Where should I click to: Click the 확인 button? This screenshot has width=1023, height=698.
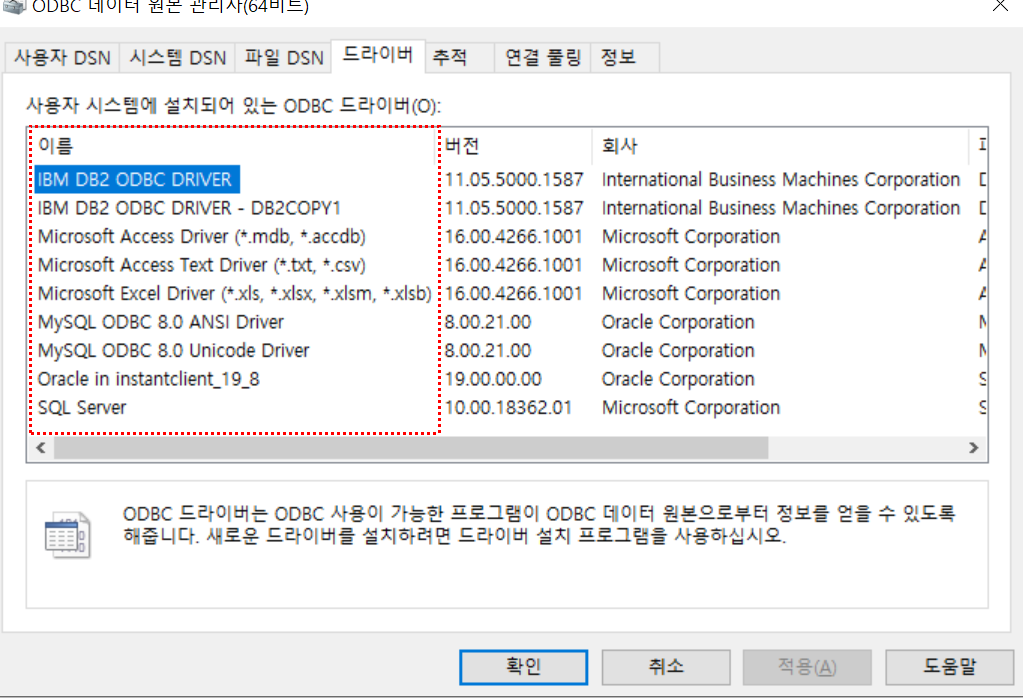pyautogui.click(x=523, y=667)
